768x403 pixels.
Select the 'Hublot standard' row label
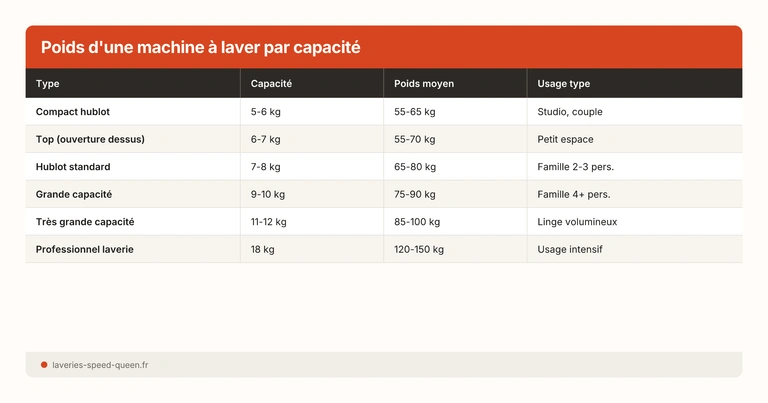pyautogui.click(x=73, y=167)
